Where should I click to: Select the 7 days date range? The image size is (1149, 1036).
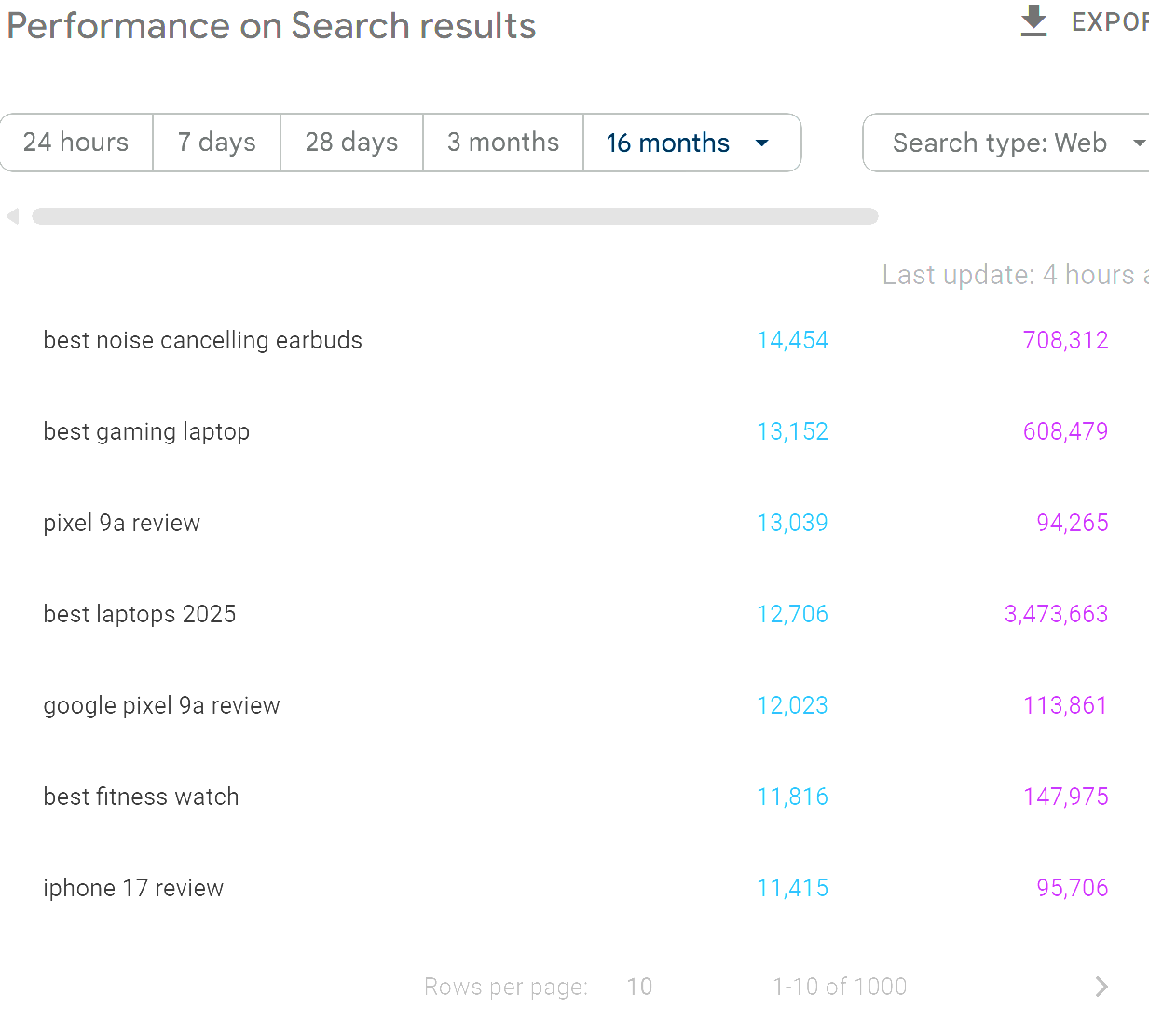click(x=217, y=143)
